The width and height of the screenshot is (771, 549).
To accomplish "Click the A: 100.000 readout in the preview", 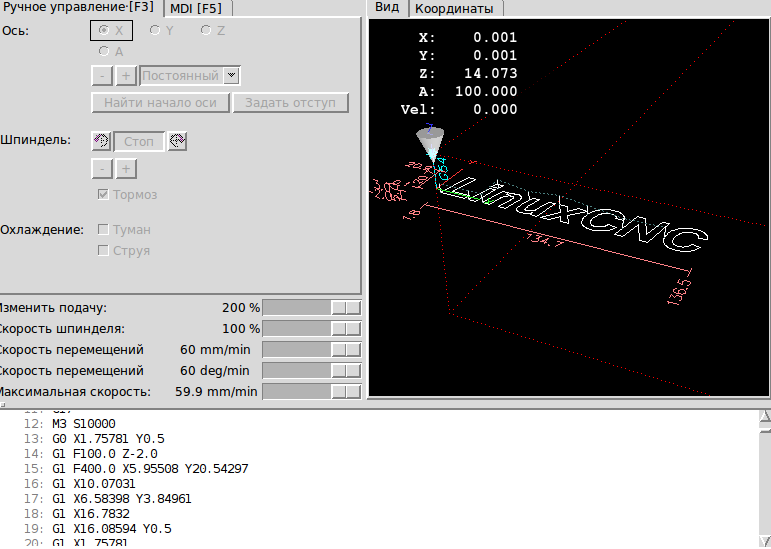I will 468,91.
